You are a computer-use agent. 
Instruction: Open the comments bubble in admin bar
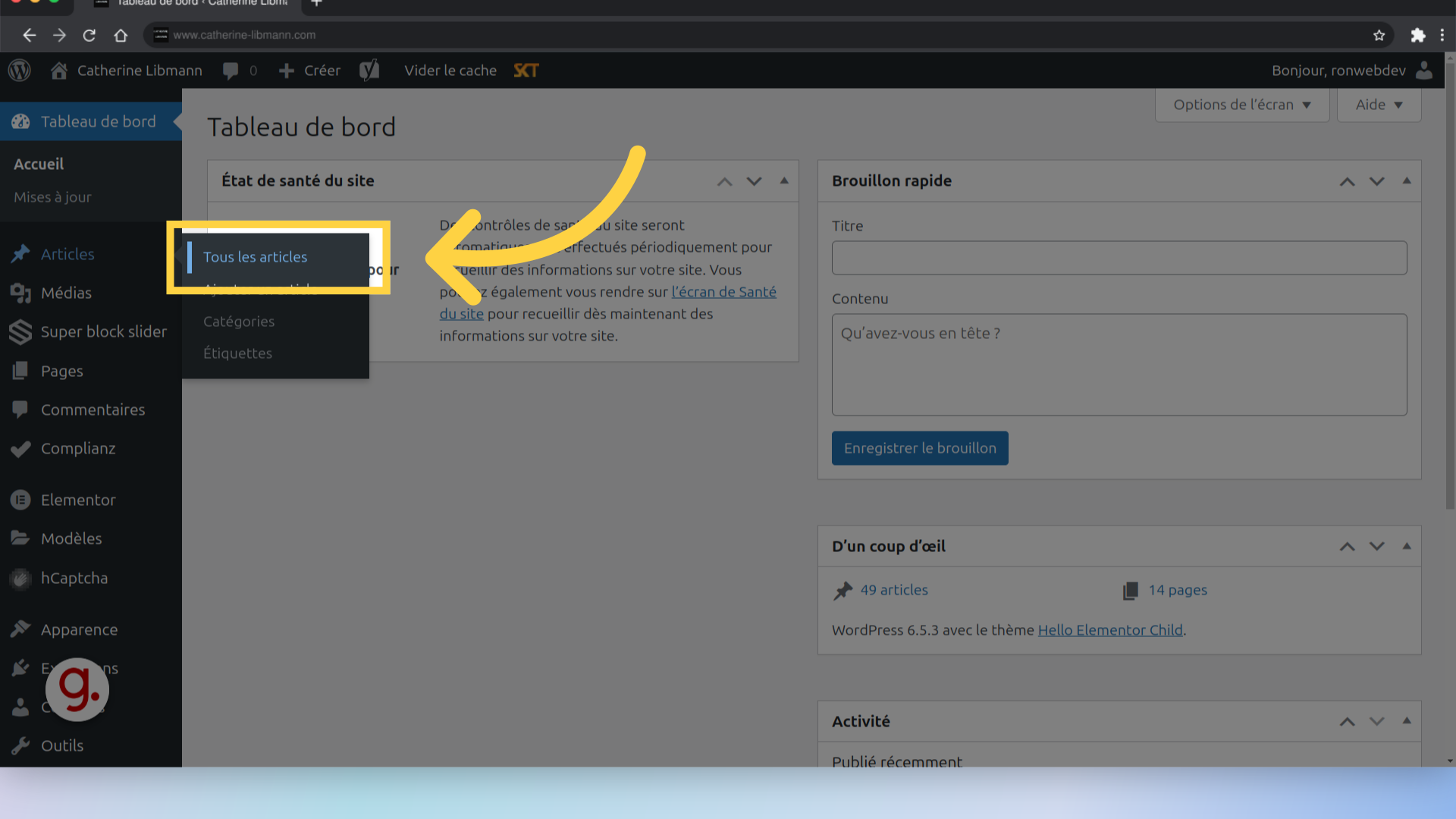coord(231,71)
